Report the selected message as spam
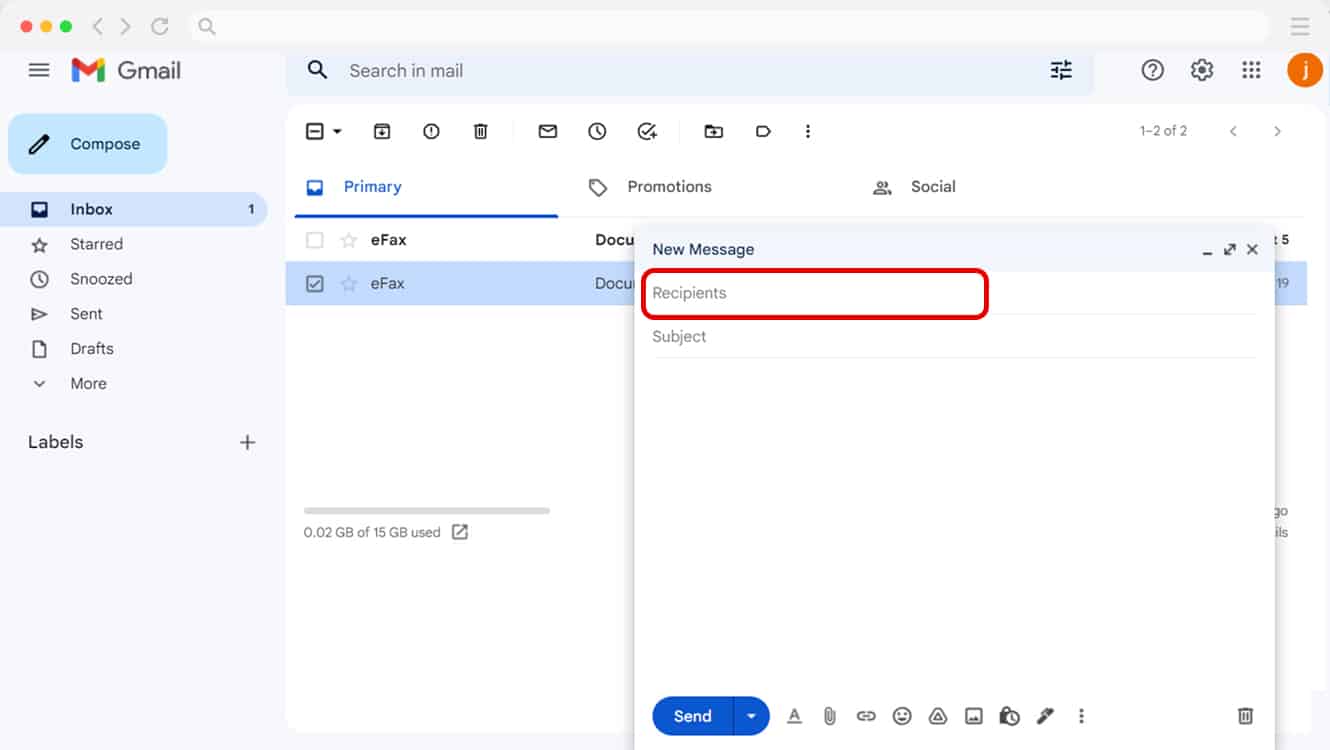 431,131
